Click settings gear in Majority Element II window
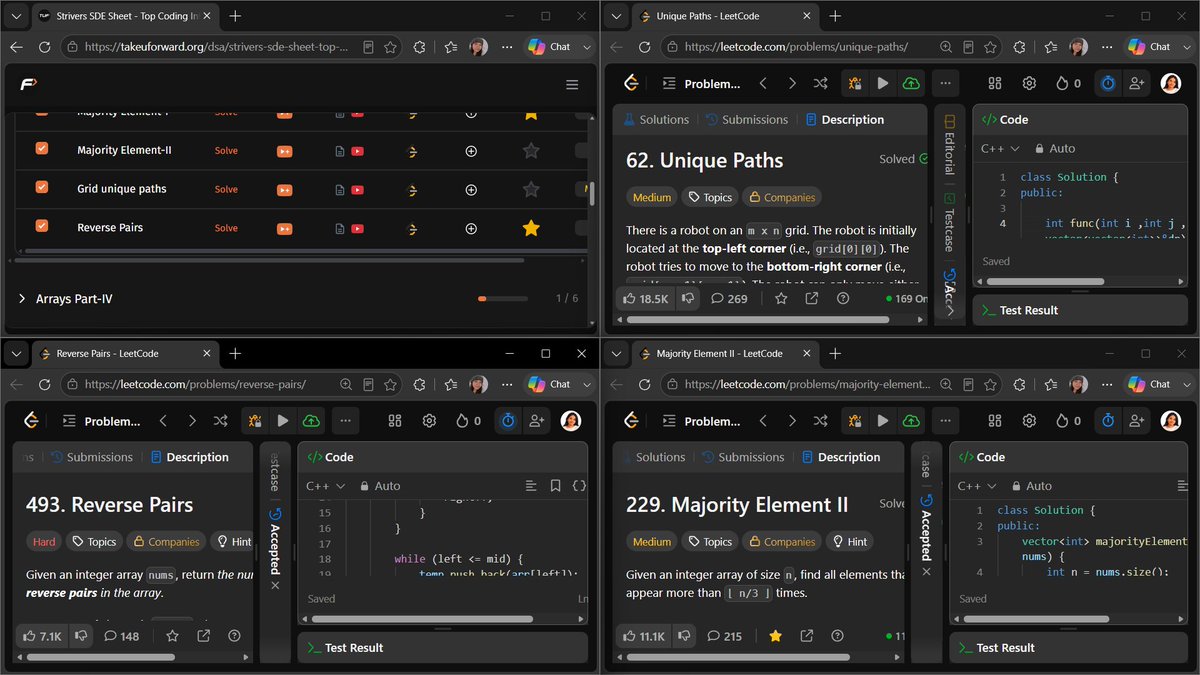Viewport: 1200px width, 675px height. tap(1029, 421)
